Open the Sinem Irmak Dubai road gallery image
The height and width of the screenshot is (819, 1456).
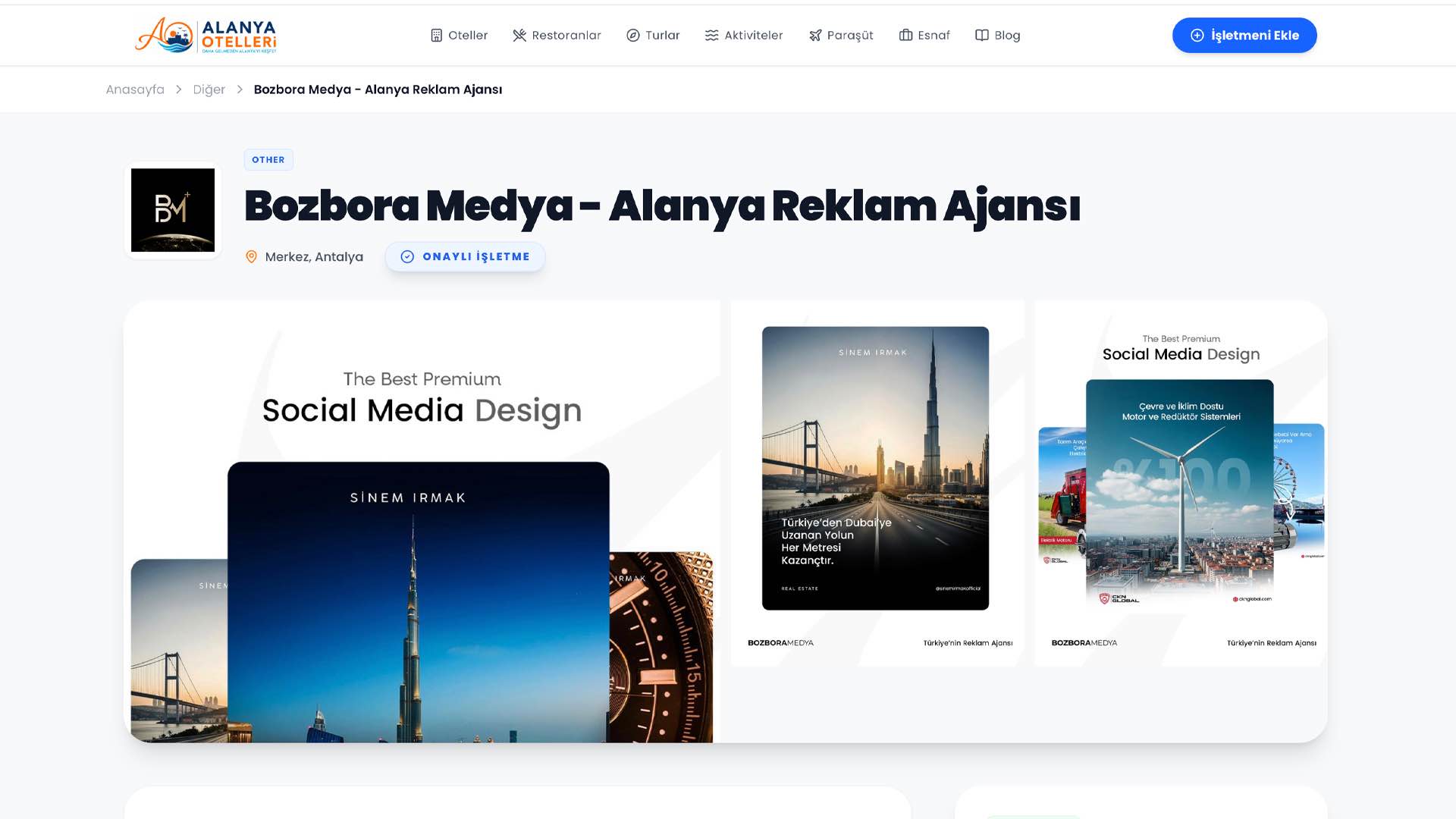click(877, 484)
